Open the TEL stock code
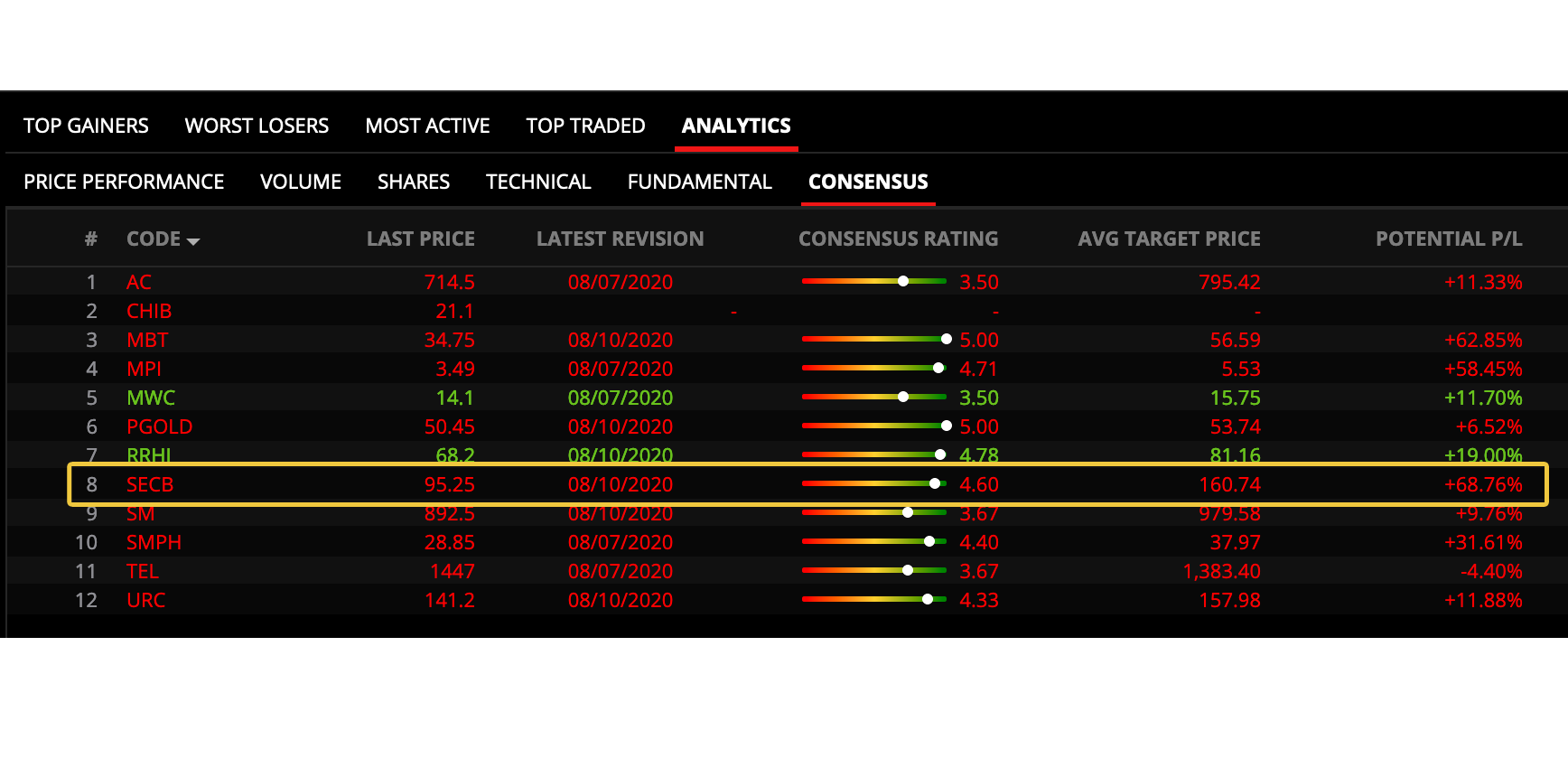1568x768 pixels. coord(143,571)
